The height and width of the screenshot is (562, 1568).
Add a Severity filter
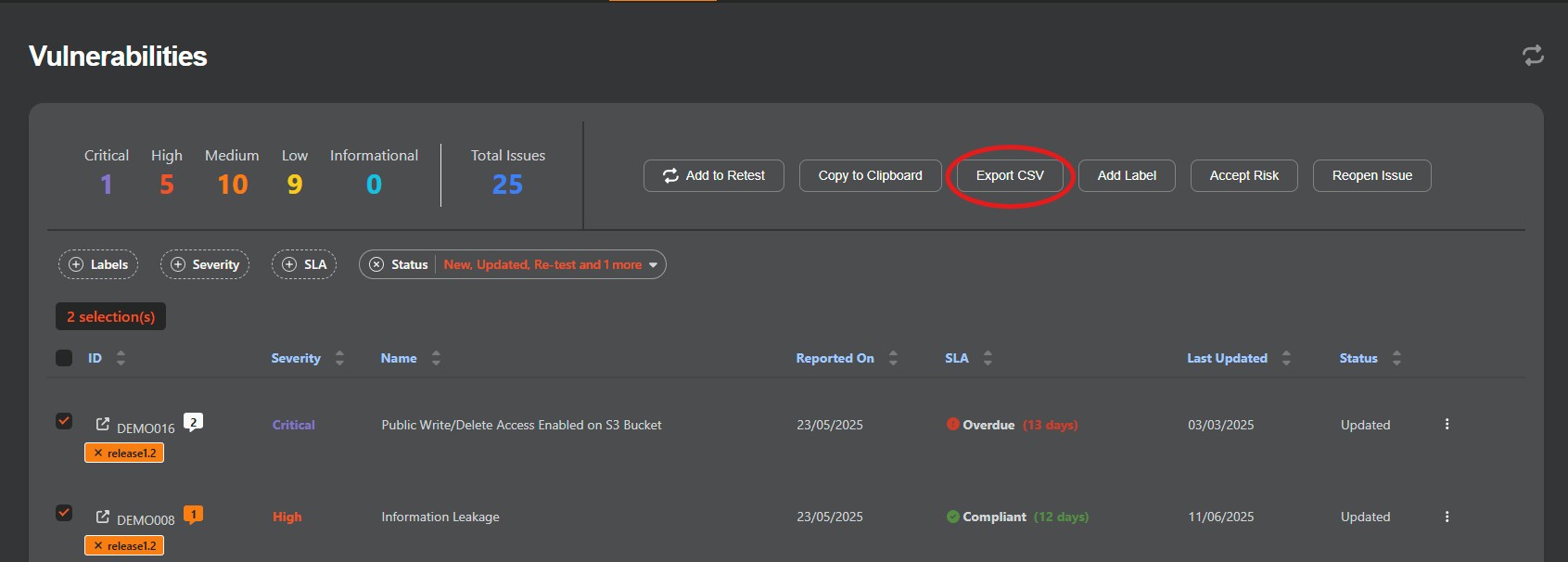[x=205, y=264]
